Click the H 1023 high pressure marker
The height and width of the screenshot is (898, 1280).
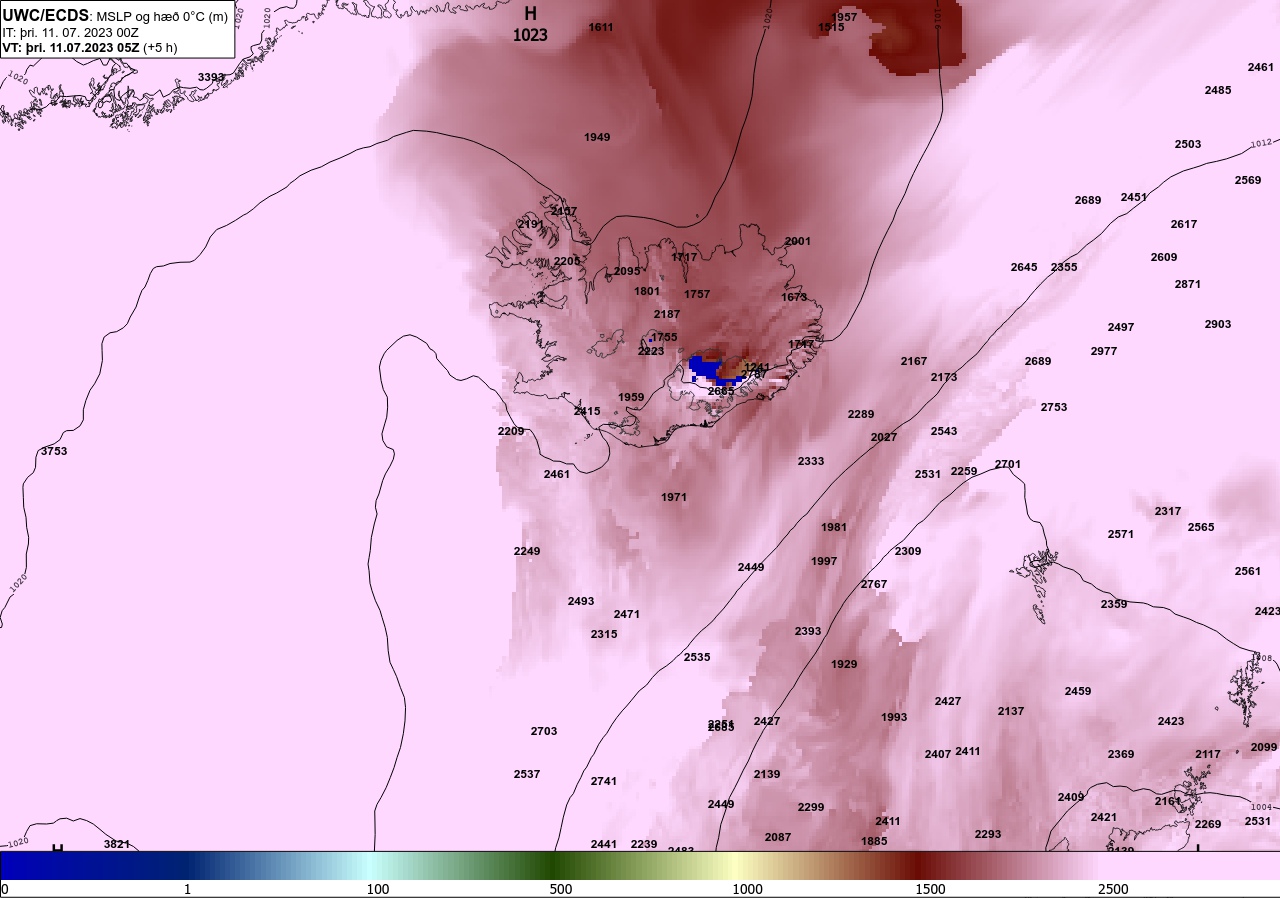click(530, 25)
